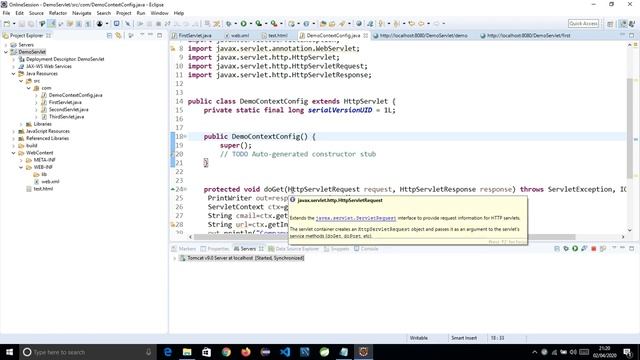Expand the Tomcat v9.0 Server entry

coord(175,258)
